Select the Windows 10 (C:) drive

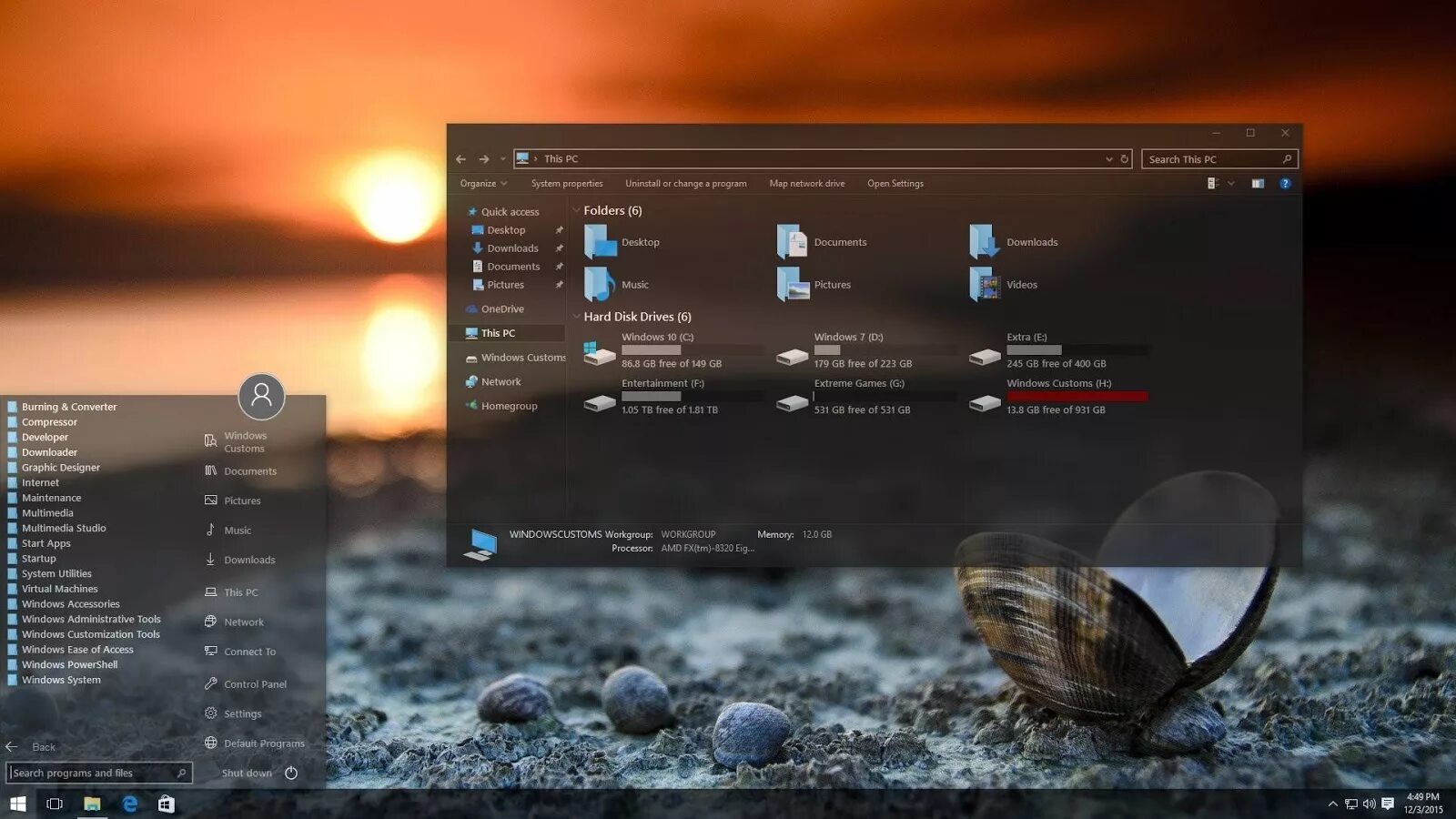click(673, 350)
